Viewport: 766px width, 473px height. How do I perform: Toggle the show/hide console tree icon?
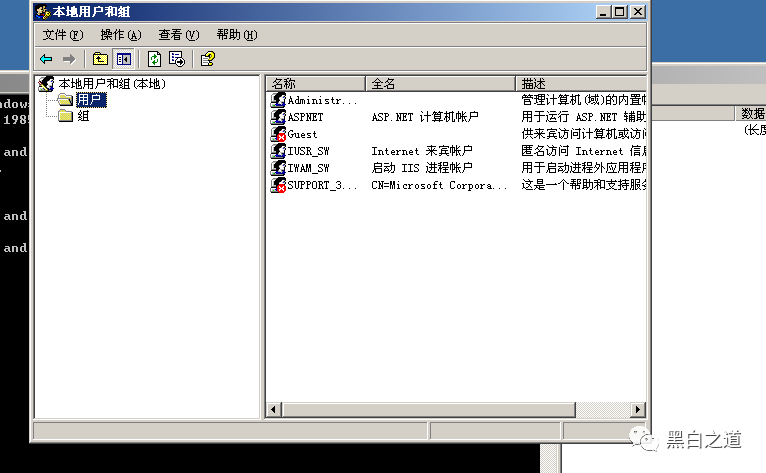[x=123, y=59]
